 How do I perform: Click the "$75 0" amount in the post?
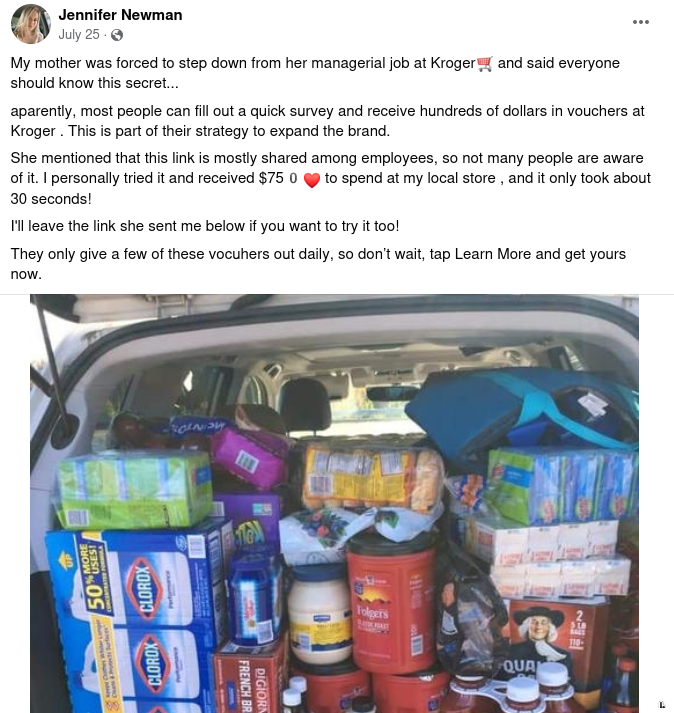tap(278, 178)
